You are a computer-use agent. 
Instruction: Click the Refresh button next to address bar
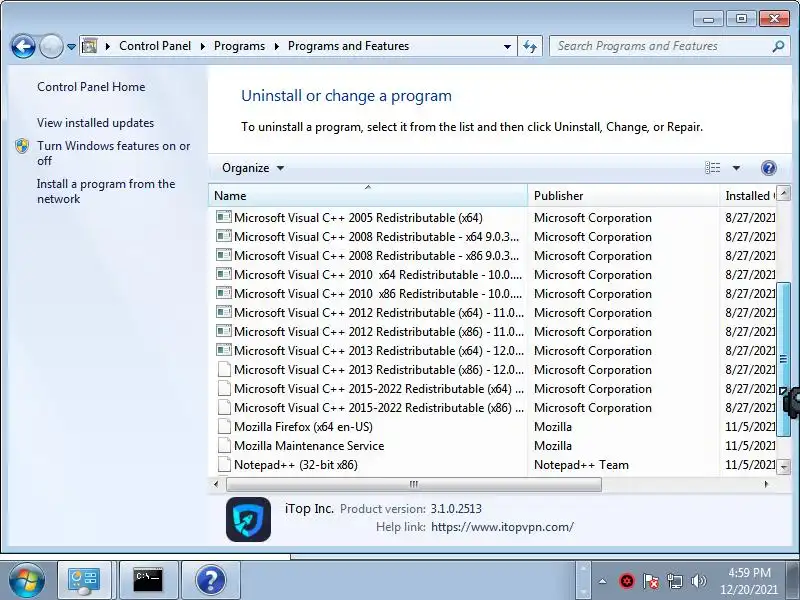coord(530,46)
